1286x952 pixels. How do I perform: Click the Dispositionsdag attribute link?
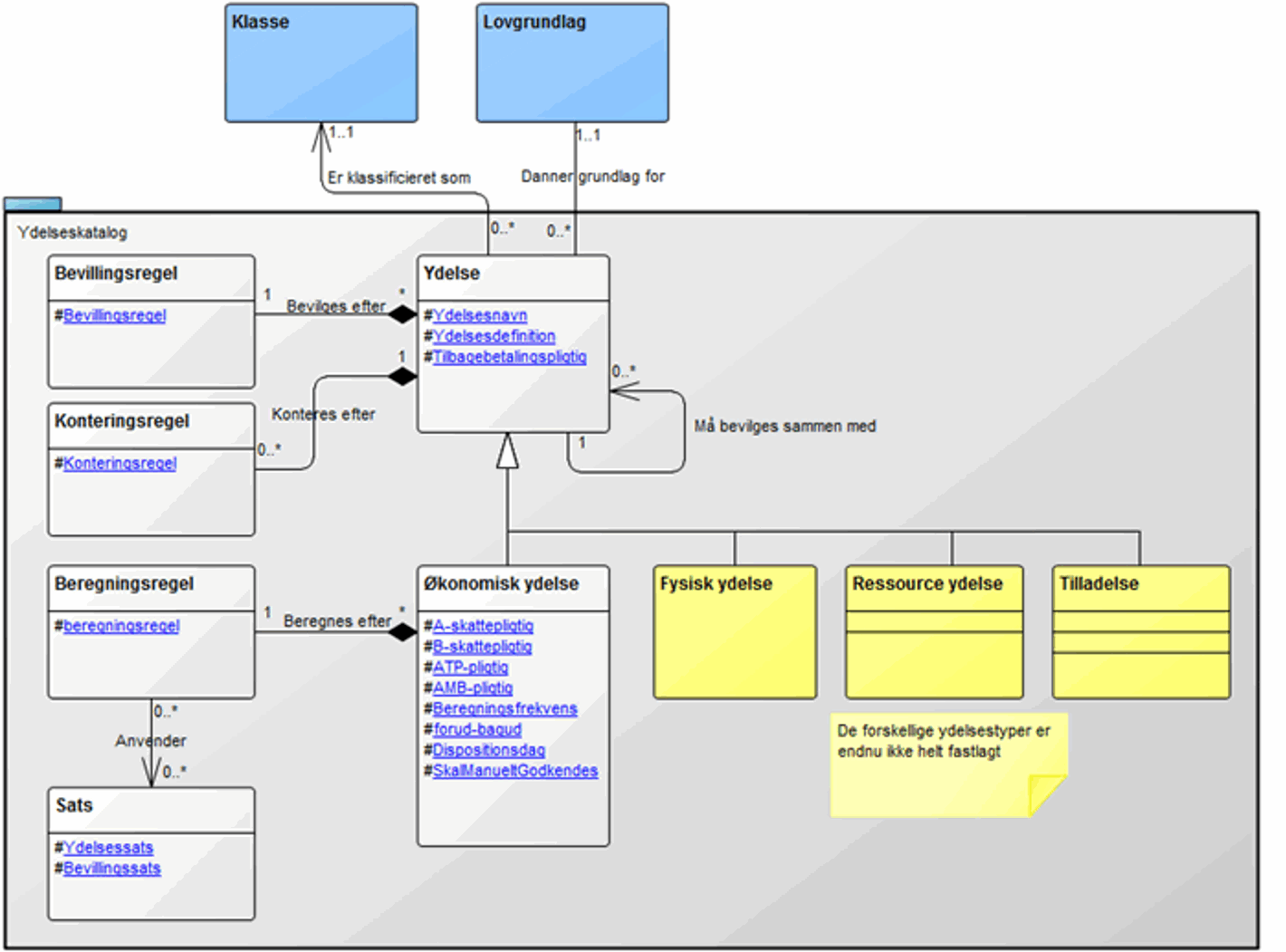(x=488, y=750)
